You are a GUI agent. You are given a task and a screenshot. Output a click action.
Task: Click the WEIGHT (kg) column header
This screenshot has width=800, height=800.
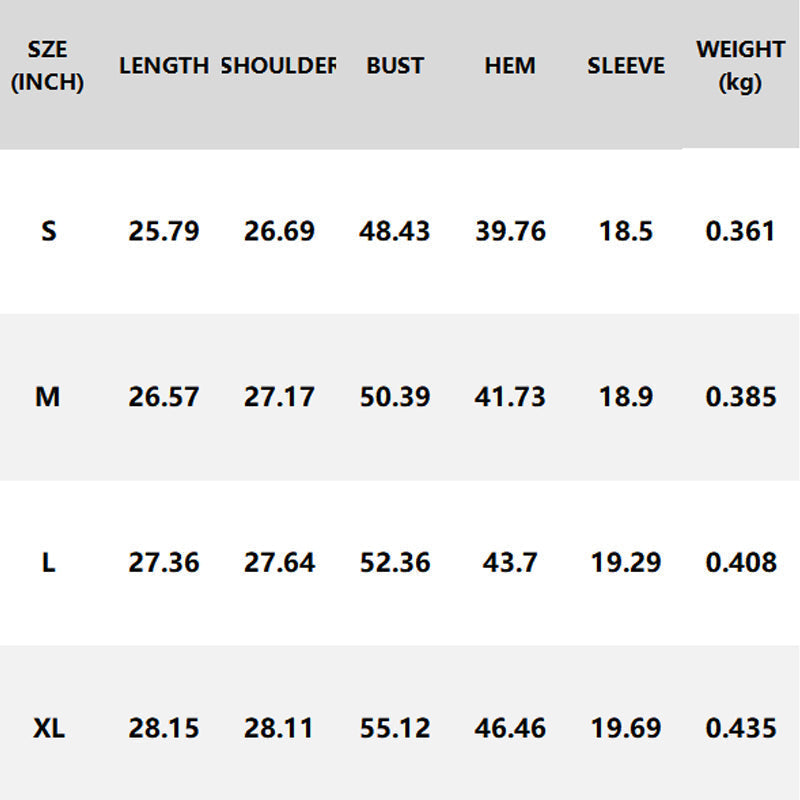click(x=740, y=66)
